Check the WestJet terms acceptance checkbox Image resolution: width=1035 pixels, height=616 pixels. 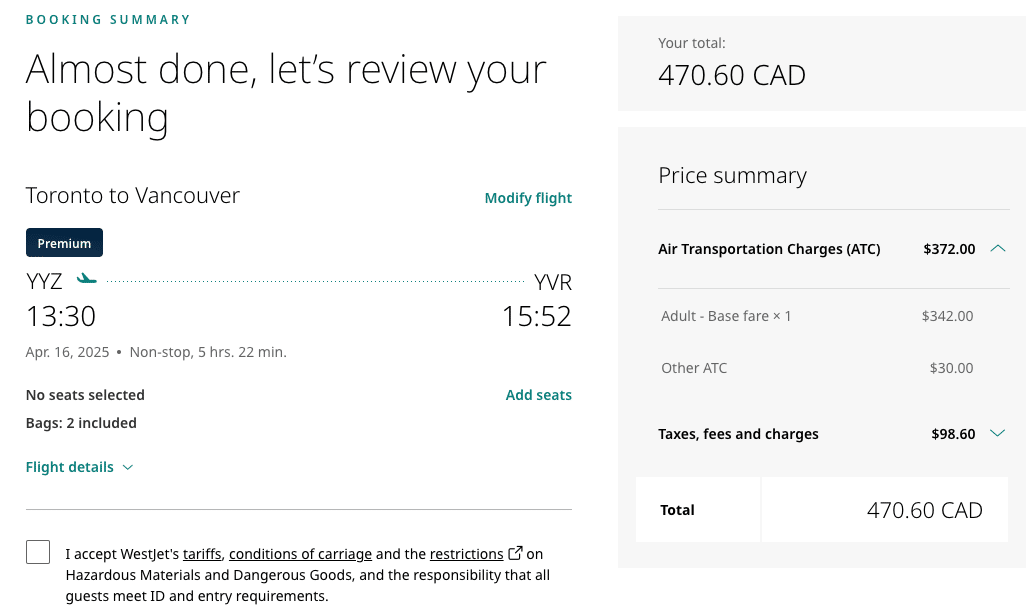(x=38, y=552)
